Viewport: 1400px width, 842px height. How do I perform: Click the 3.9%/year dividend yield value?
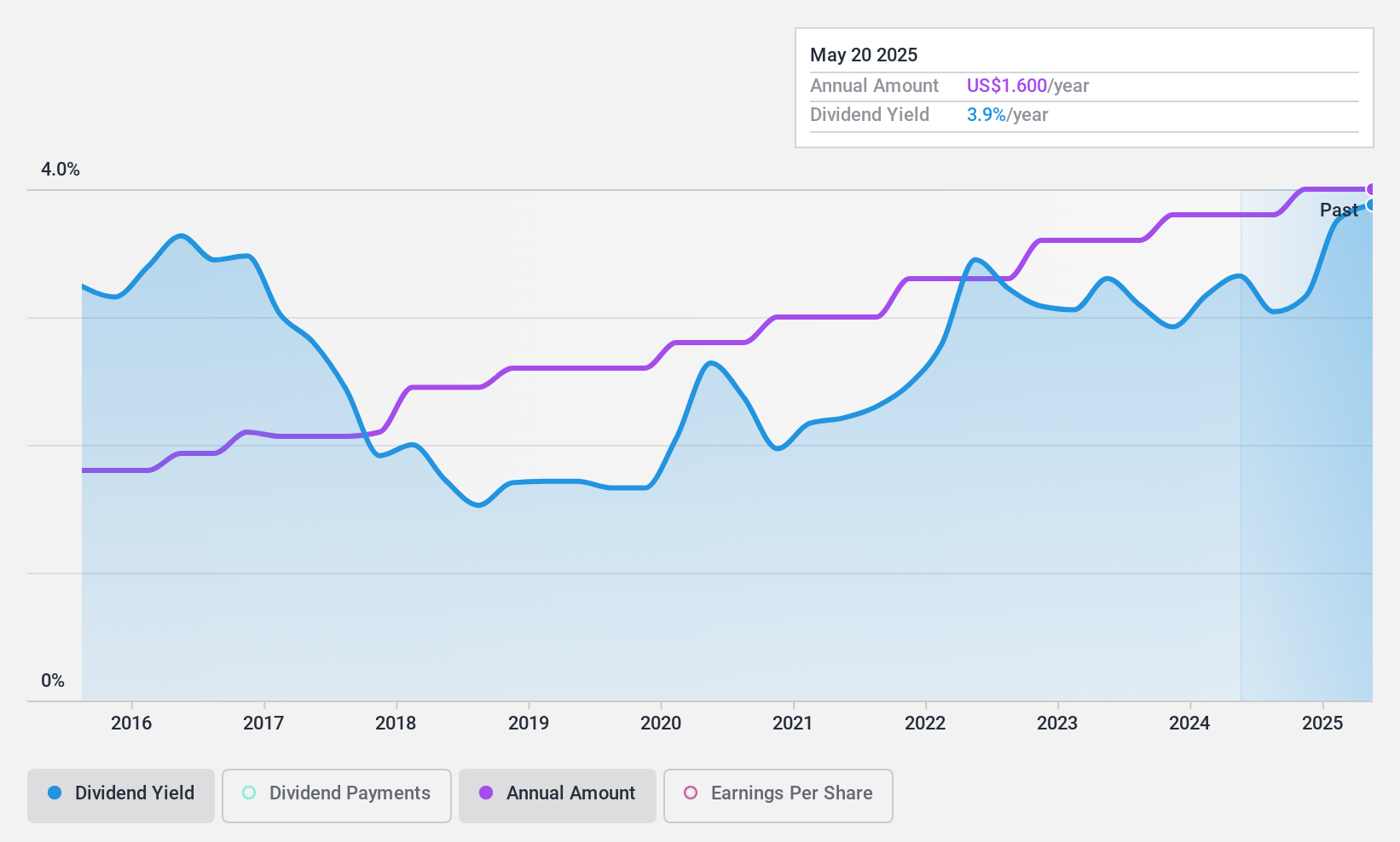(1007, 115)
